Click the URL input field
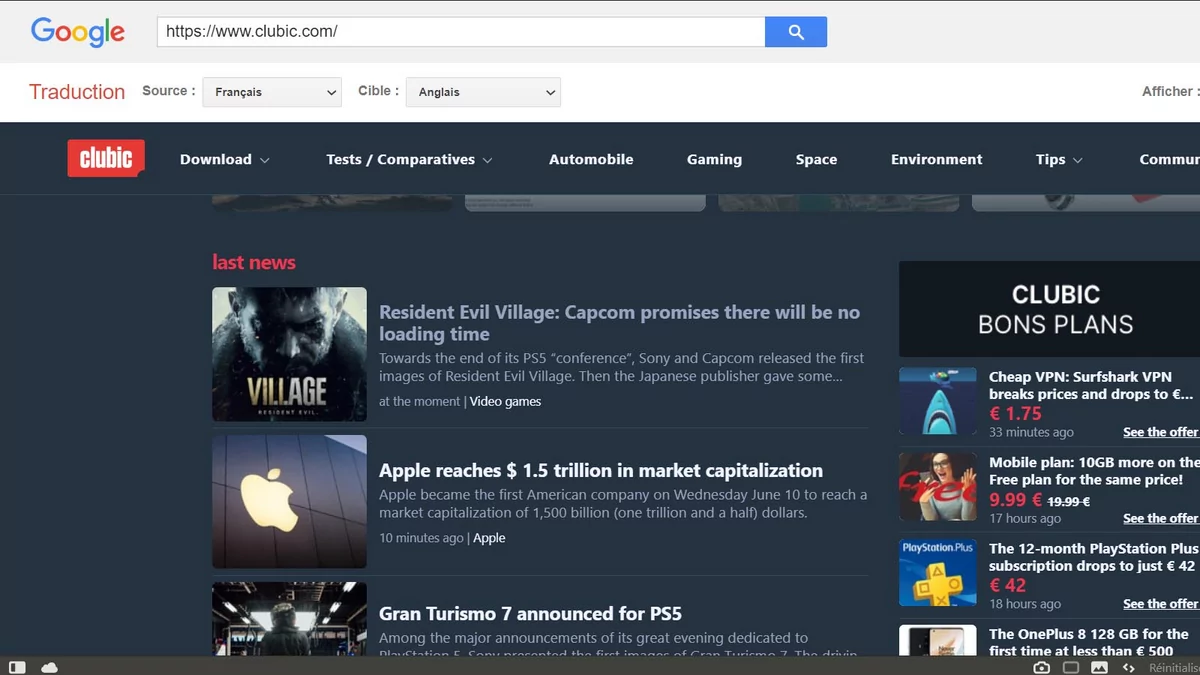This screenshot has width=1200, height=675. tap(460, 32)
